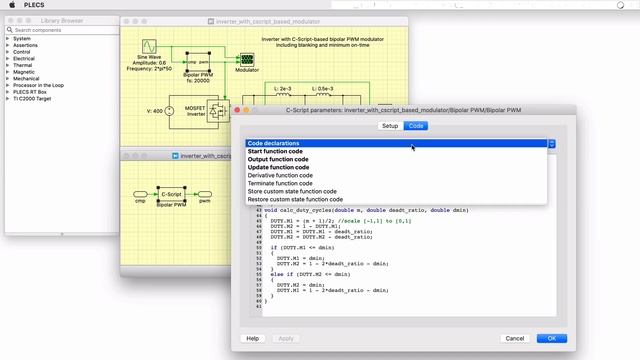640x360 pixels.
Task: Select the Bipolar PWM block in schematic
Action: tap(198, 62)
